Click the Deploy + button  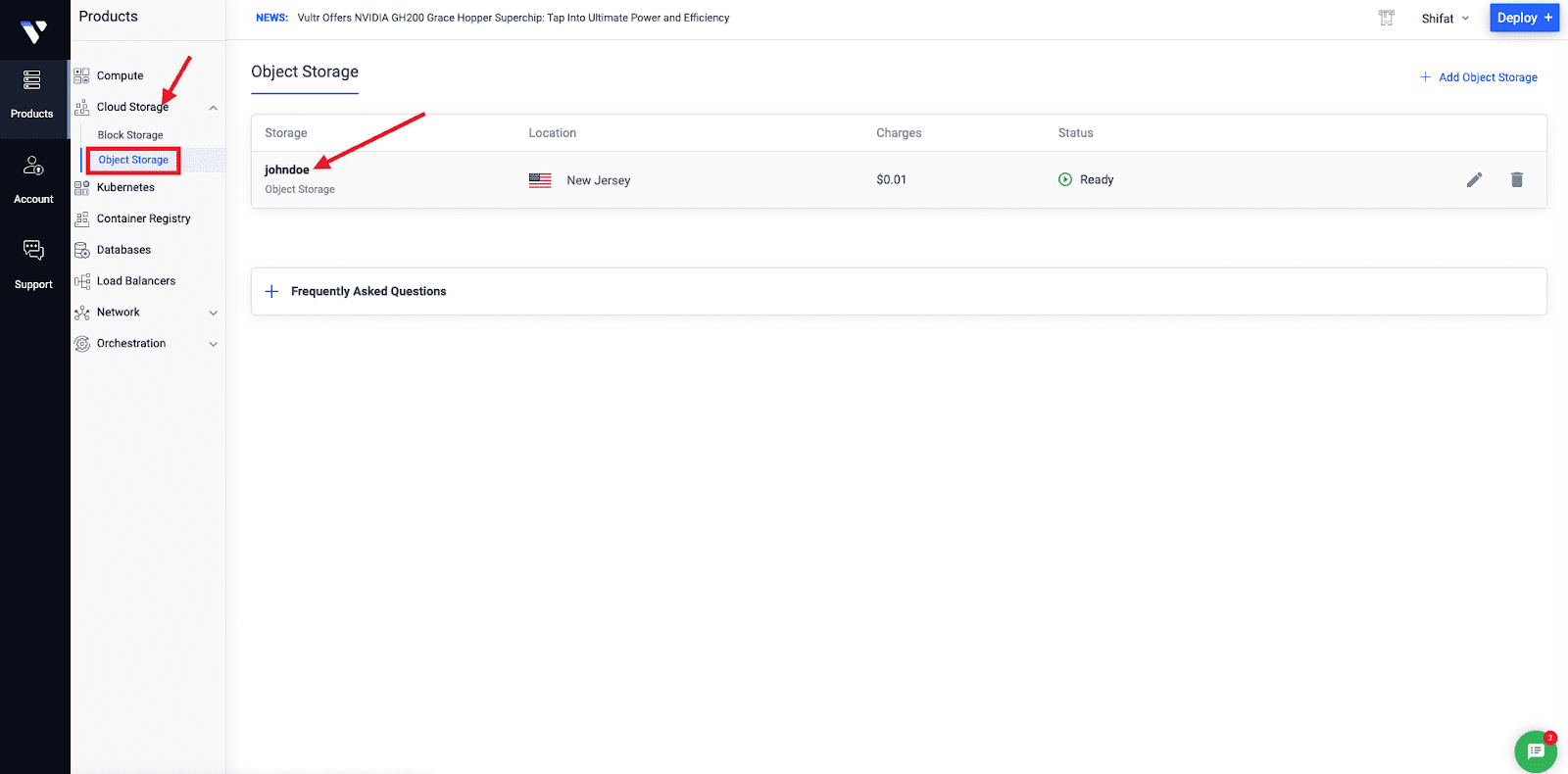click(1524, 18)
